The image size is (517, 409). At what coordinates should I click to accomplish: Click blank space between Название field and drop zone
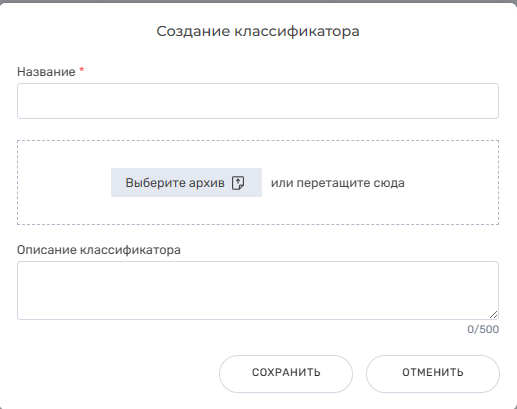(x=258, y=129)
